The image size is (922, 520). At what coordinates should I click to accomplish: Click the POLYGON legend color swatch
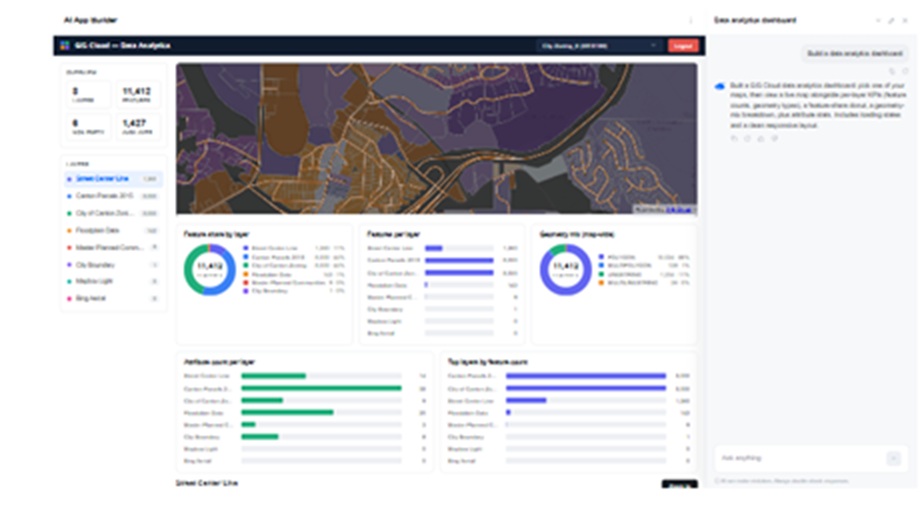tap(601, 257)
